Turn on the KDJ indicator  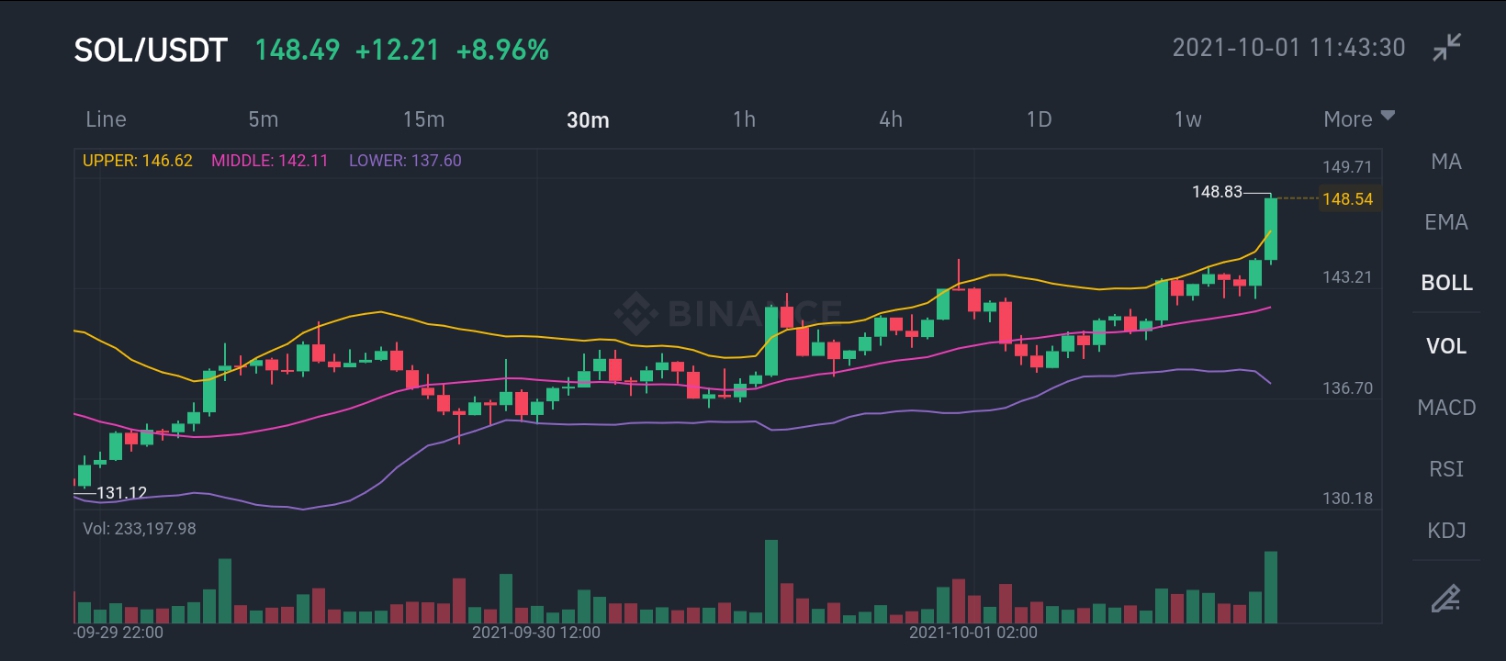1446,530
